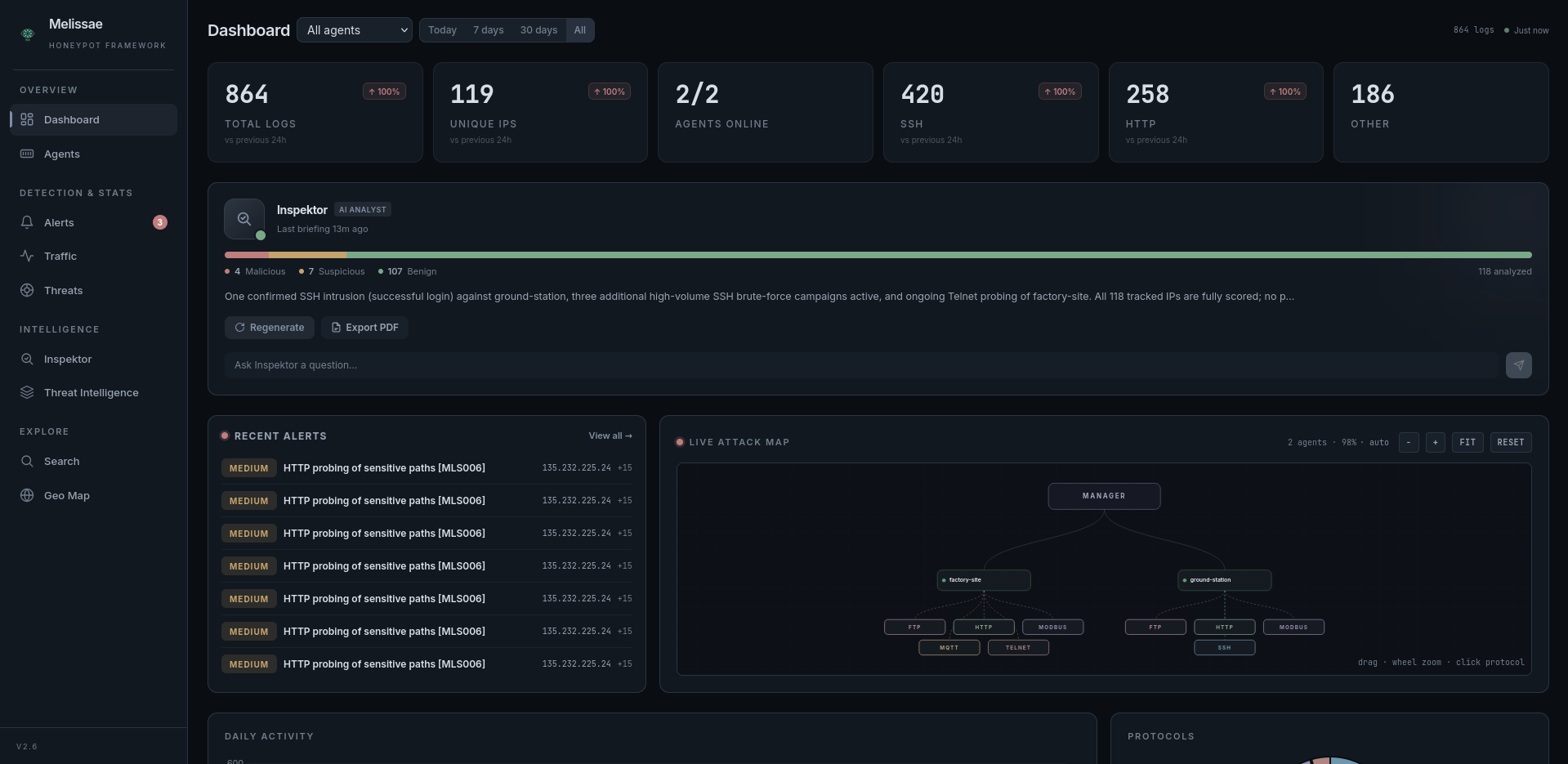Screen dimensions: 1568x764
Task: Click the HTTP 258 stat card
Action: [x=1216, y=113]
